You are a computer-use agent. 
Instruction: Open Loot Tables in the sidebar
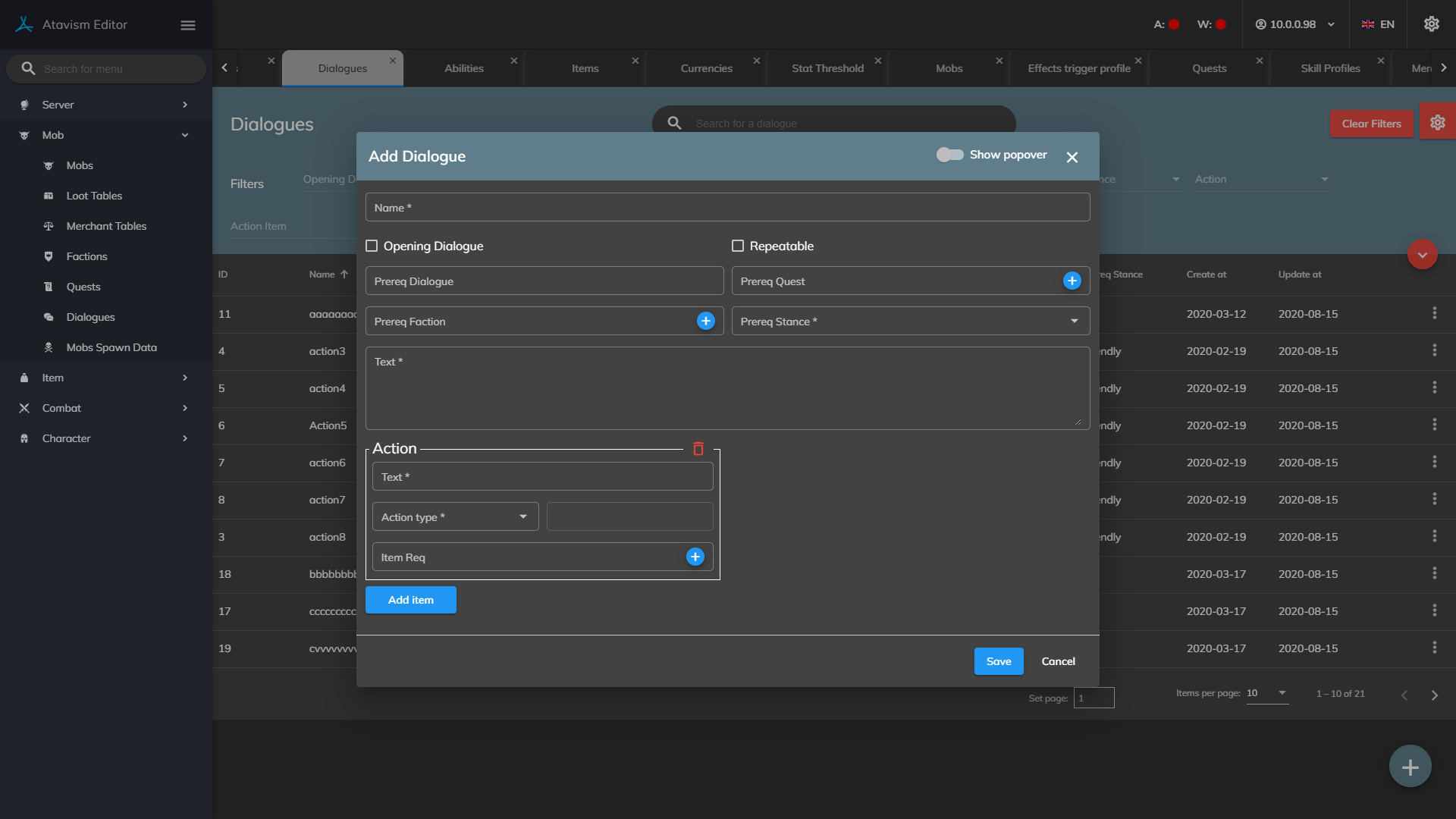point(94,196)
